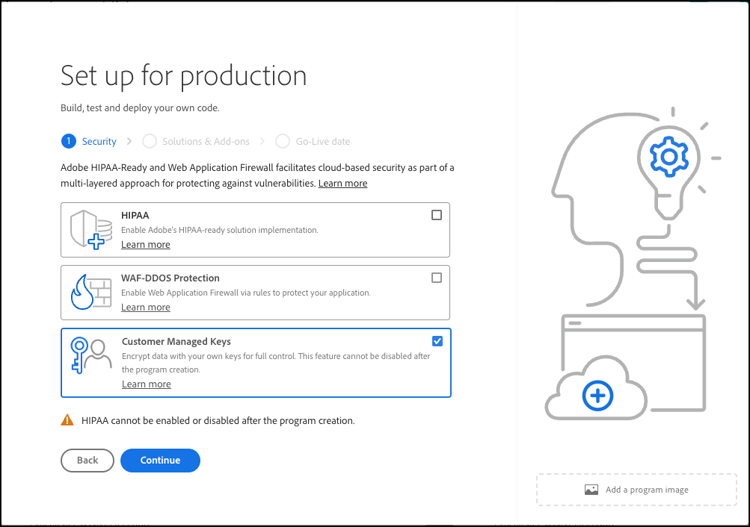Open Learn more link under HIPAA
Image resolution: width=750 pixels, height=527 pixels.
(x=146, y=244)
